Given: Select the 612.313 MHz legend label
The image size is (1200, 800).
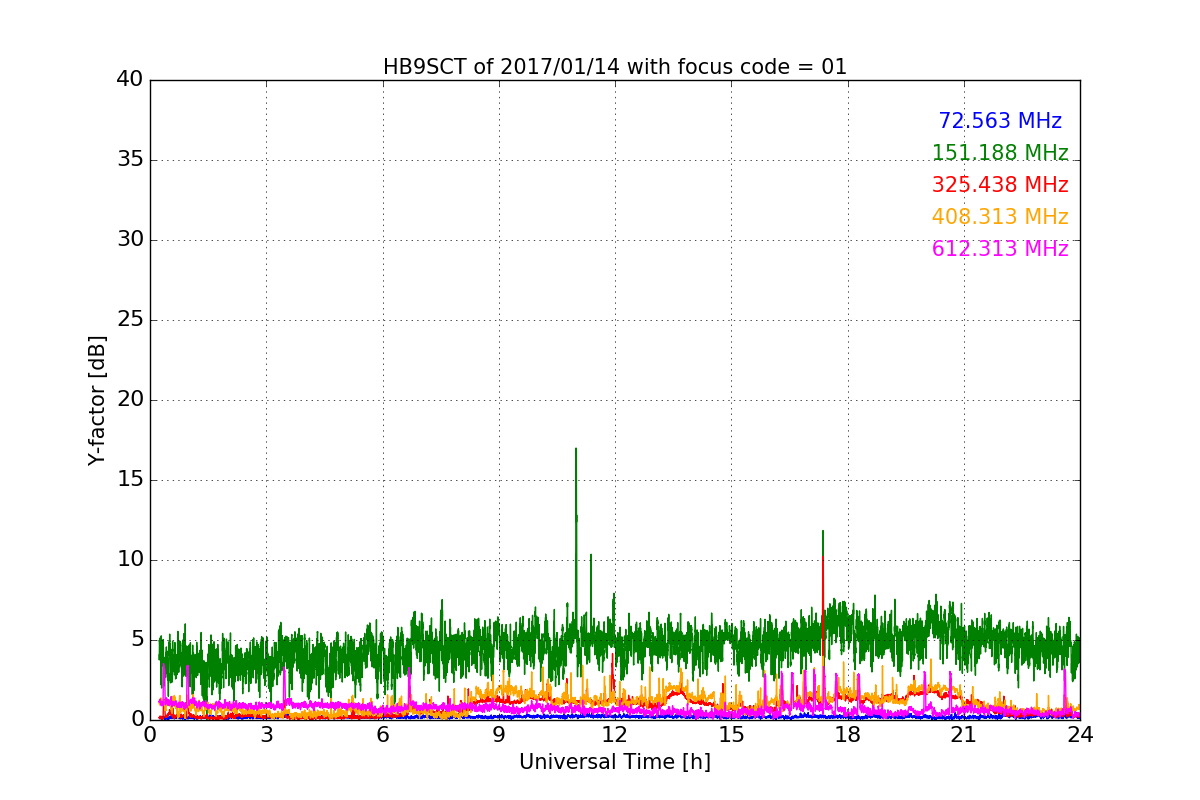Looking at the screenshot, I should tap(1000, 249).
